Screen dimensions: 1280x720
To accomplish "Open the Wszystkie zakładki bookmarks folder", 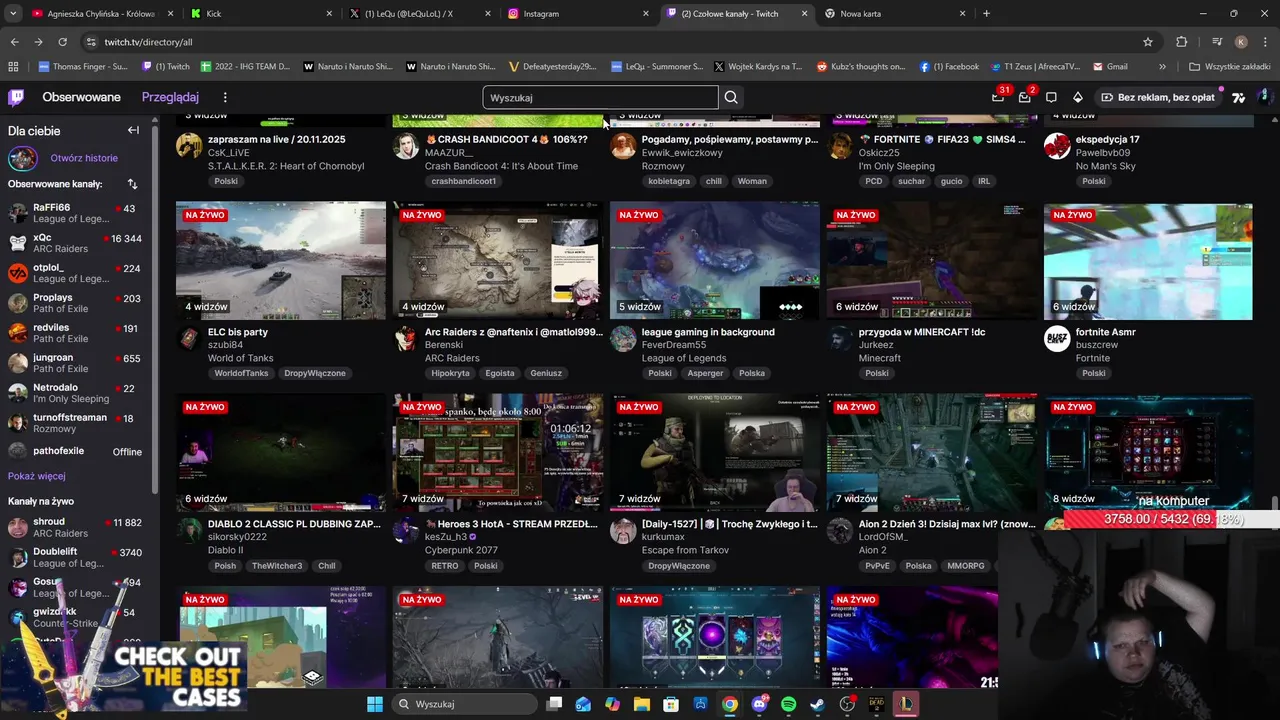I will coord(1229,67).
